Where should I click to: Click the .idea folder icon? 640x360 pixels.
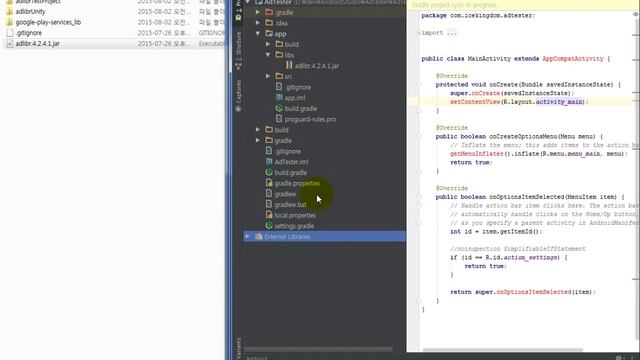269,23
